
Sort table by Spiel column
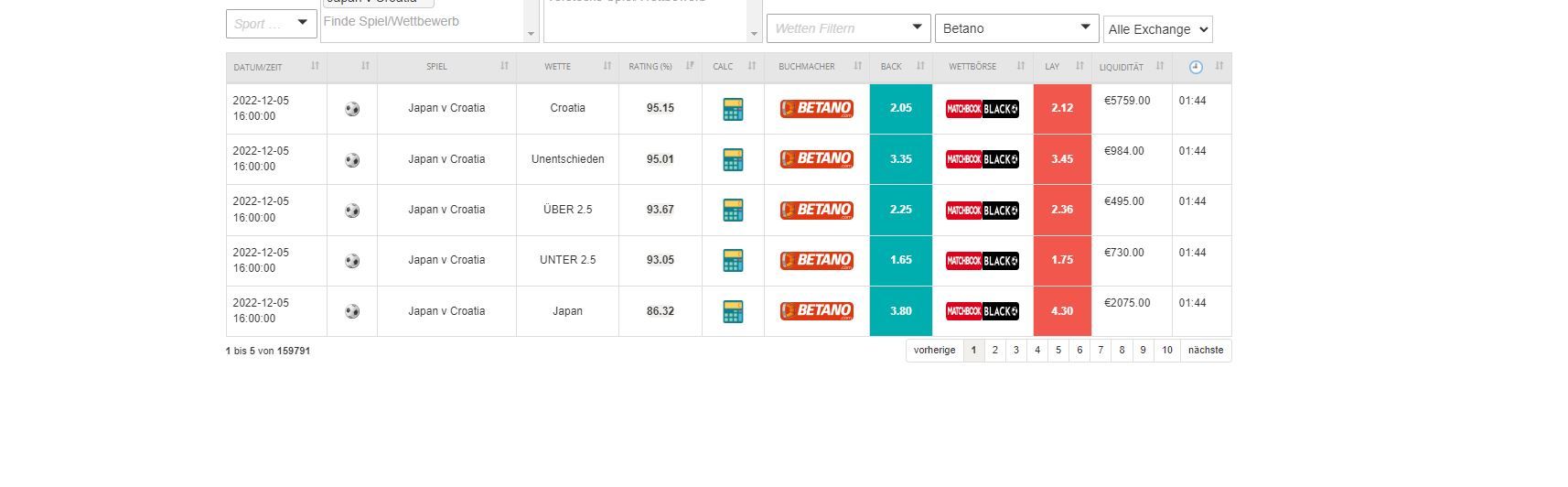446,67
